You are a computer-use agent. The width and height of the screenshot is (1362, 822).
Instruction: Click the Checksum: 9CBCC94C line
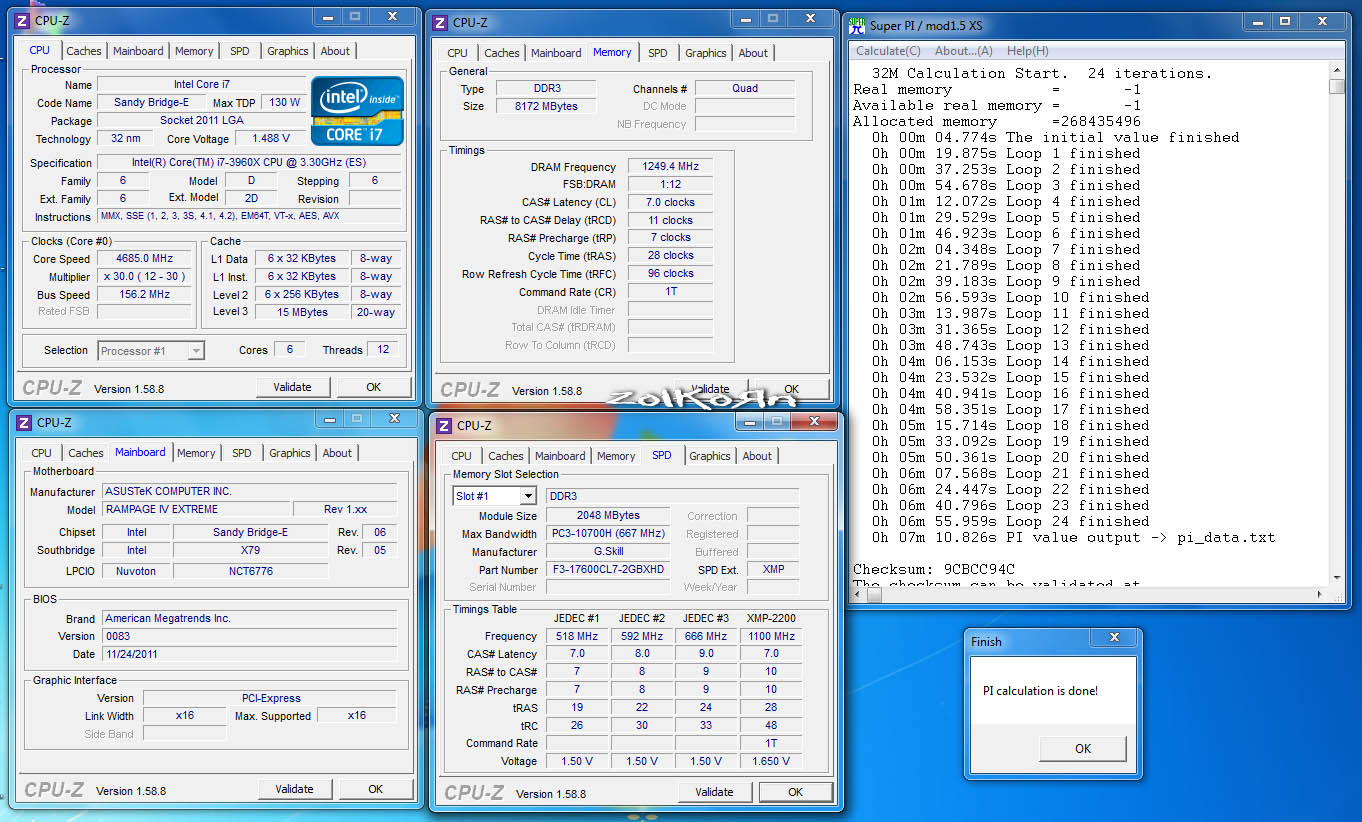tap(934, 569)
